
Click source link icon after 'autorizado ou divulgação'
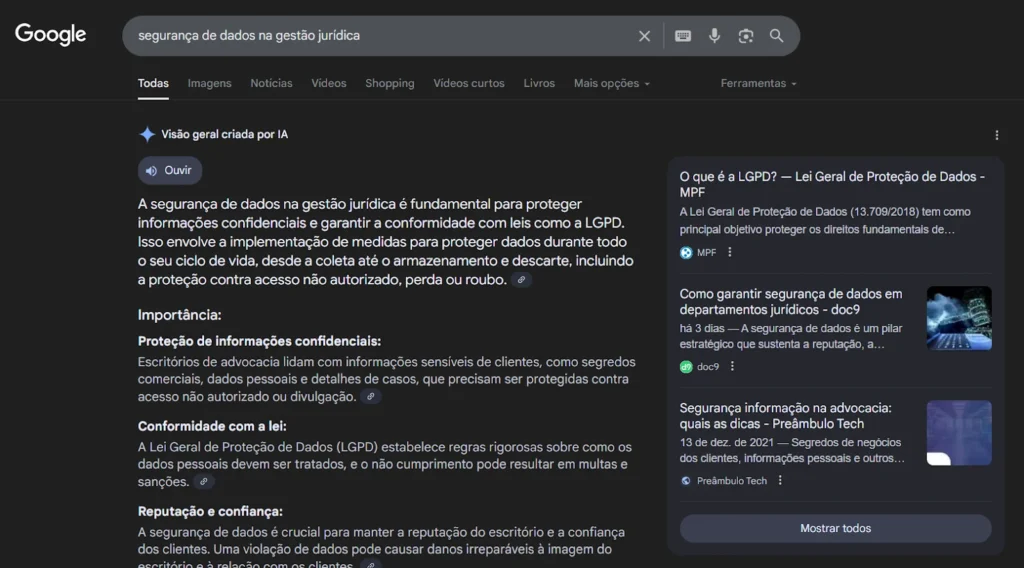point(370,396)
